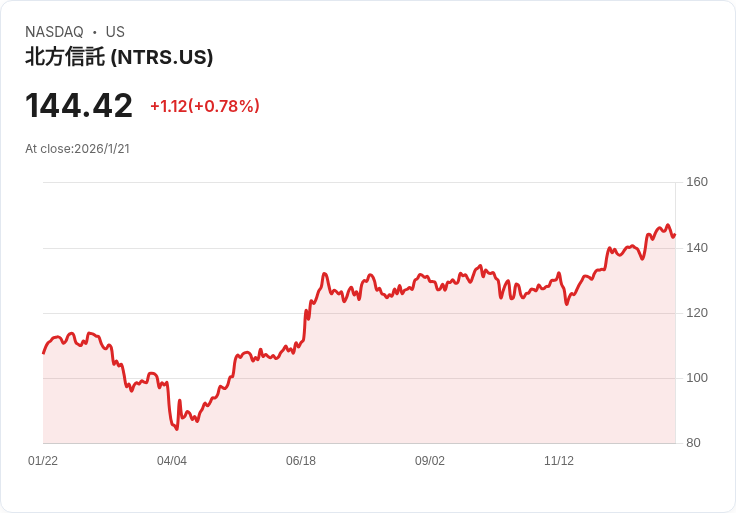This screenshot has height=513, width=736.
Task: Click the 100 y-axis label
Action: tap(697, 378)
